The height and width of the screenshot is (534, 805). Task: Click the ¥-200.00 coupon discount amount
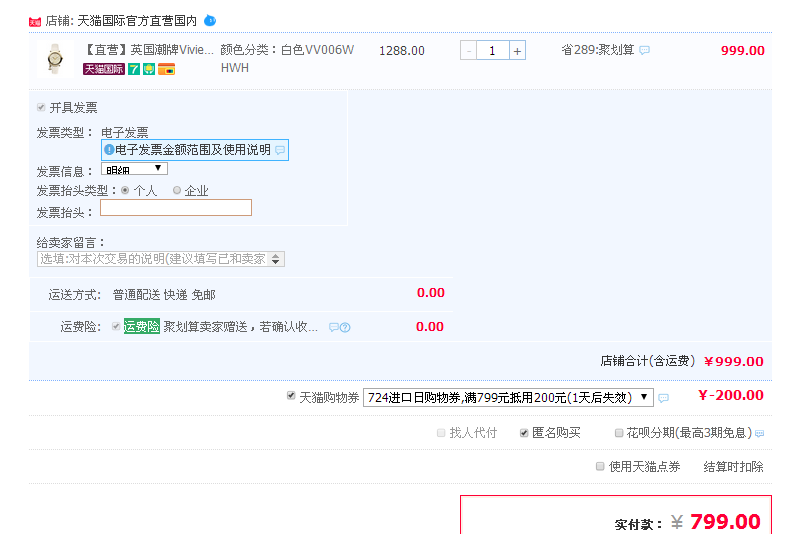pyautogui.click(x=731, y=395)
